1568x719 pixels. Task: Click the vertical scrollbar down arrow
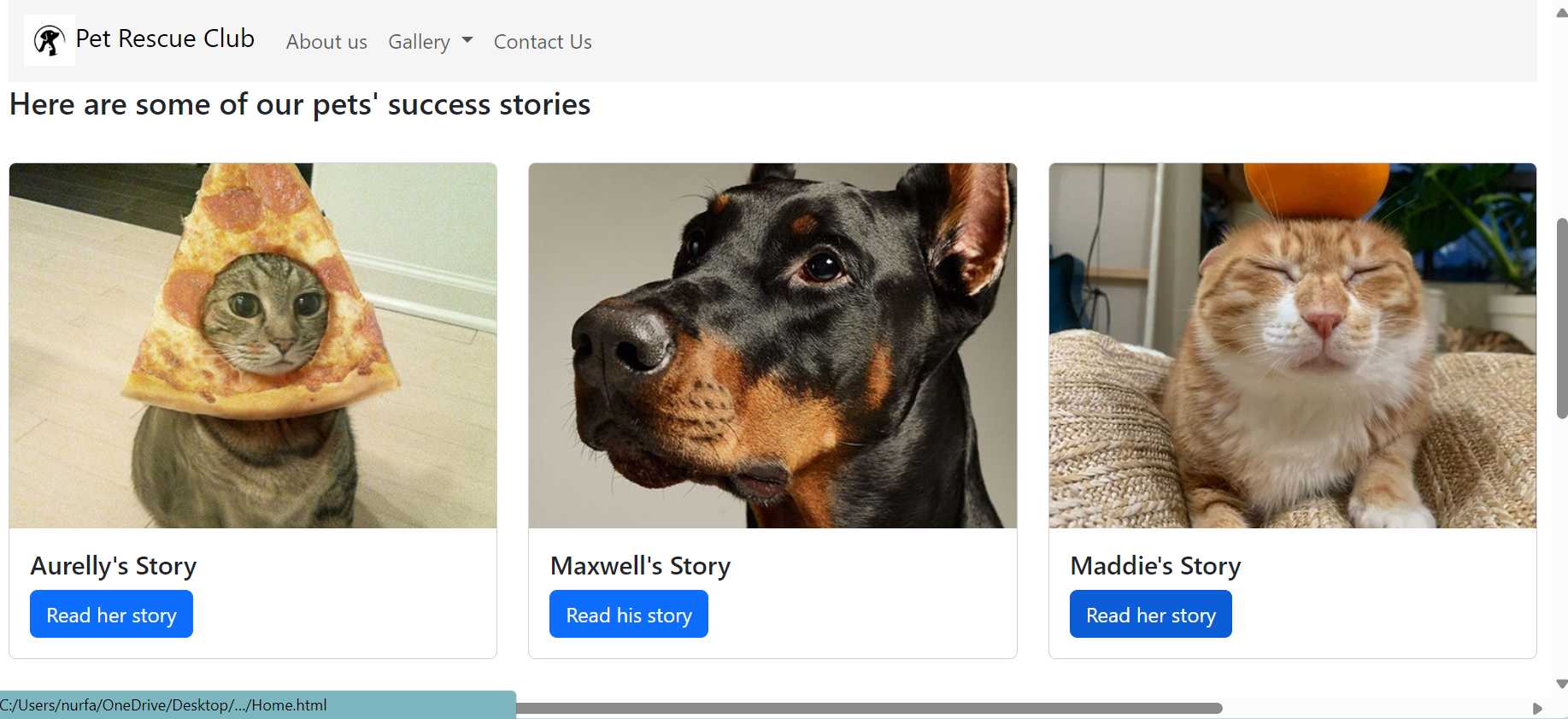click(1561, 684)
